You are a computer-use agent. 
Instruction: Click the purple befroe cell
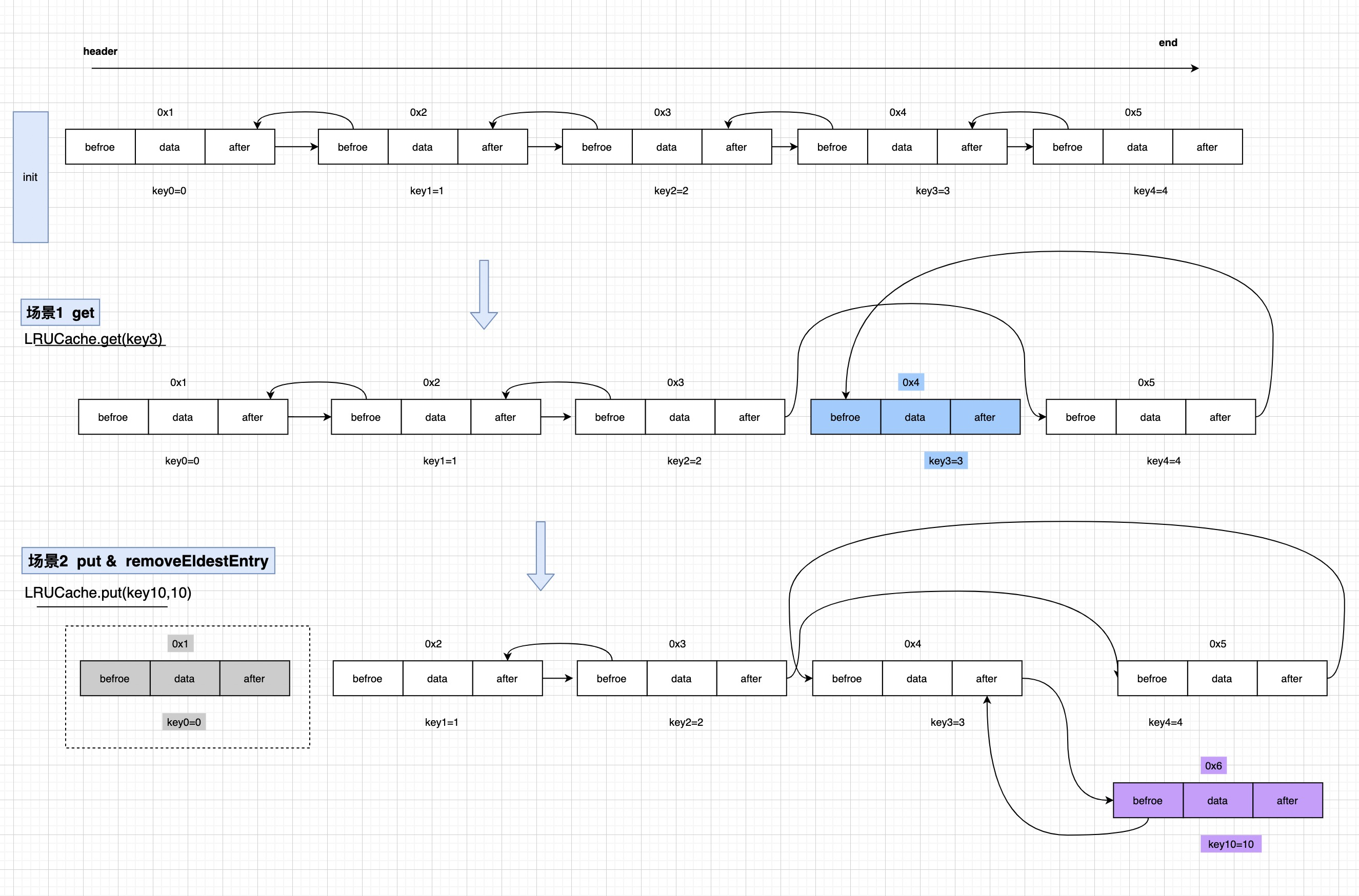(1148, 801)
